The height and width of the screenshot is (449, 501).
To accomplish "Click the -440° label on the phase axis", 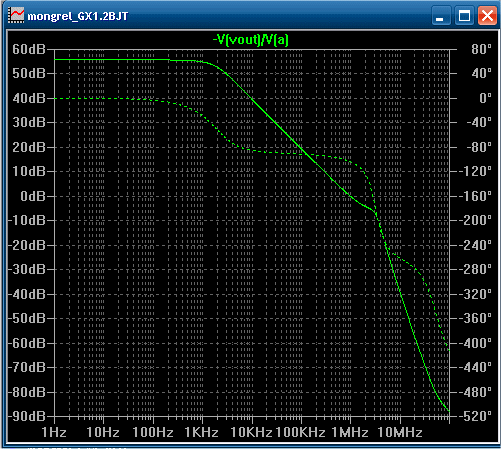I will 475,367.
